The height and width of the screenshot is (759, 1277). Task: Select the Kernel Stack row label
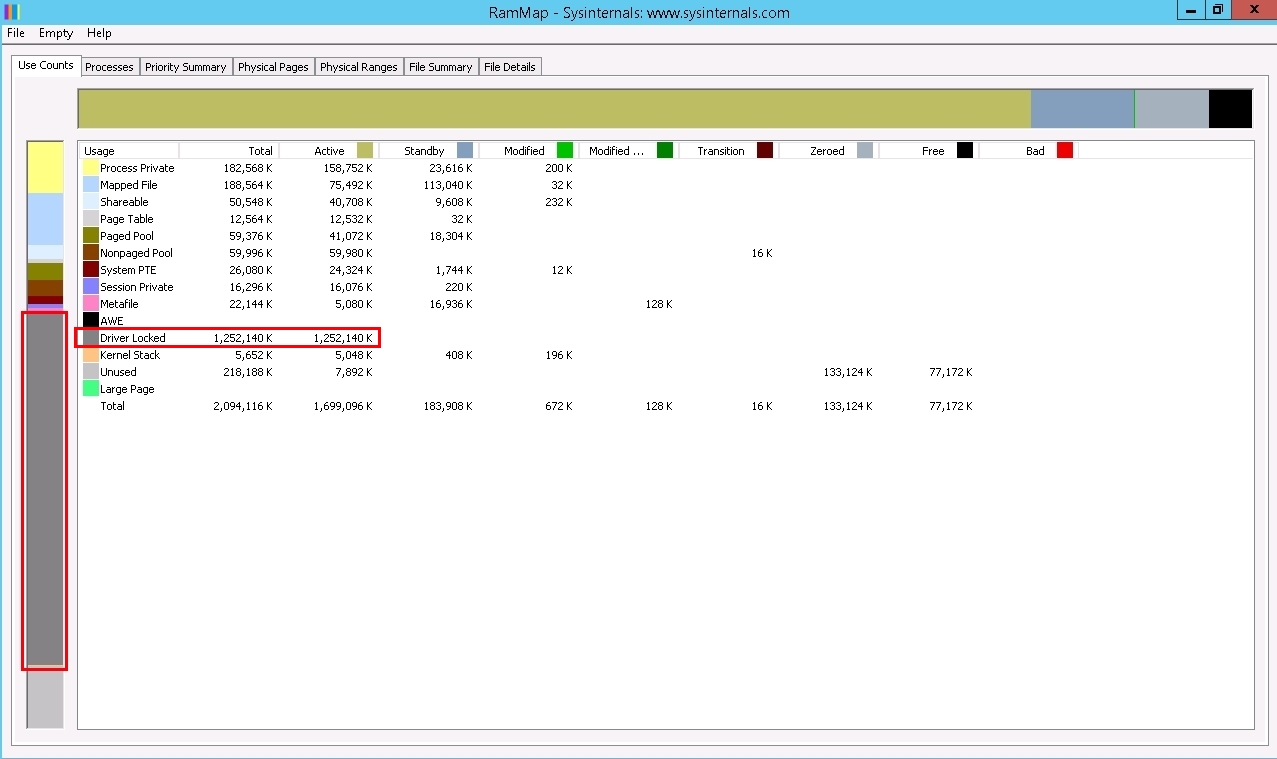point(130,355)
